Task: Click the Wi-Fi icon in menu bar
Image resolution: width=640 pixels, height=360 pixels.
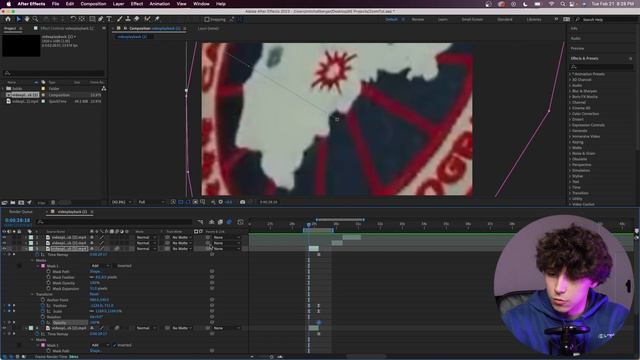Action: pos(552,4)
